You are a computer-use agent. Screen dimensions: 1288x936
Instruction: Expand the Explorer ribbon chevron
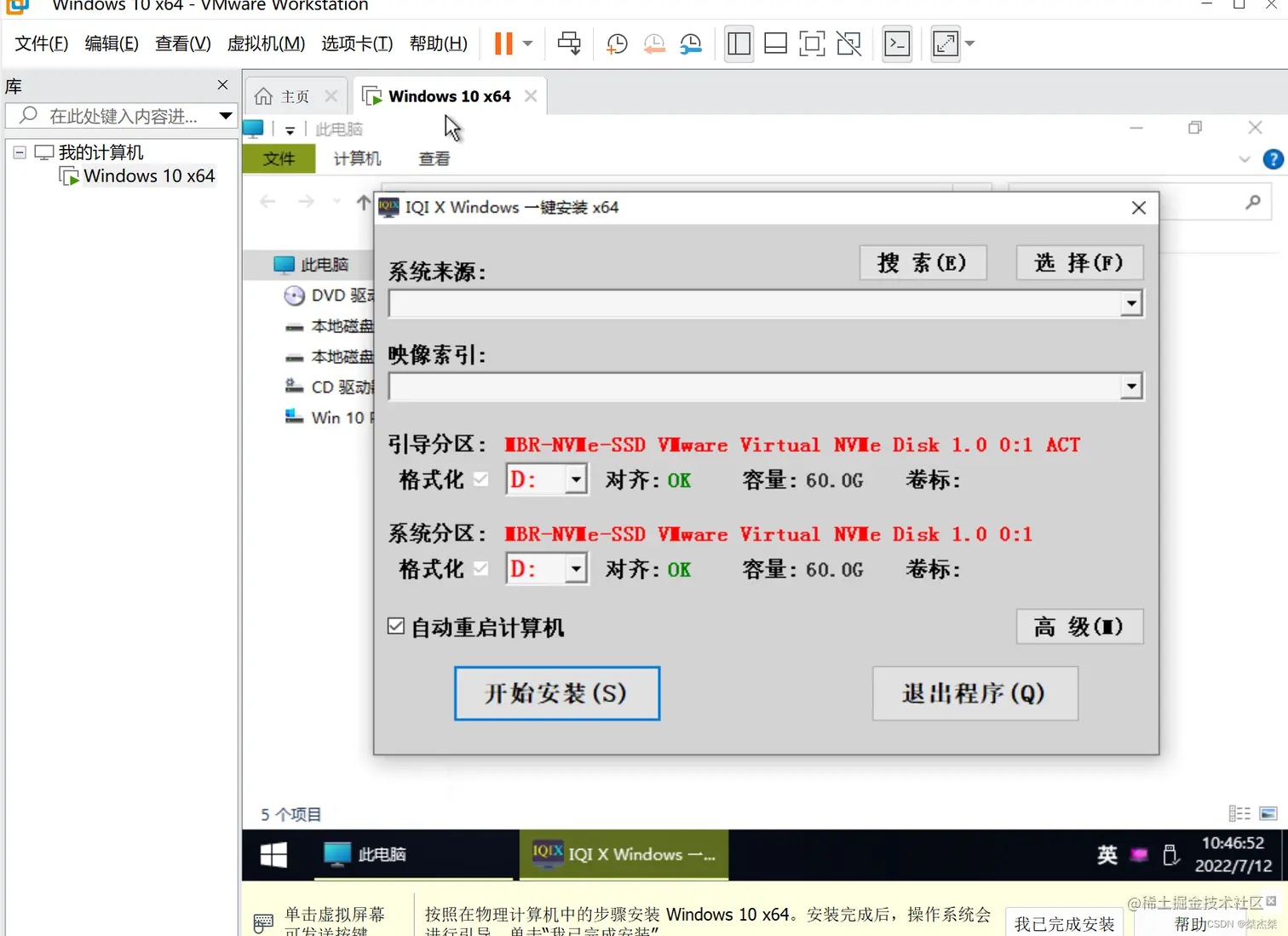point(1245,159)
